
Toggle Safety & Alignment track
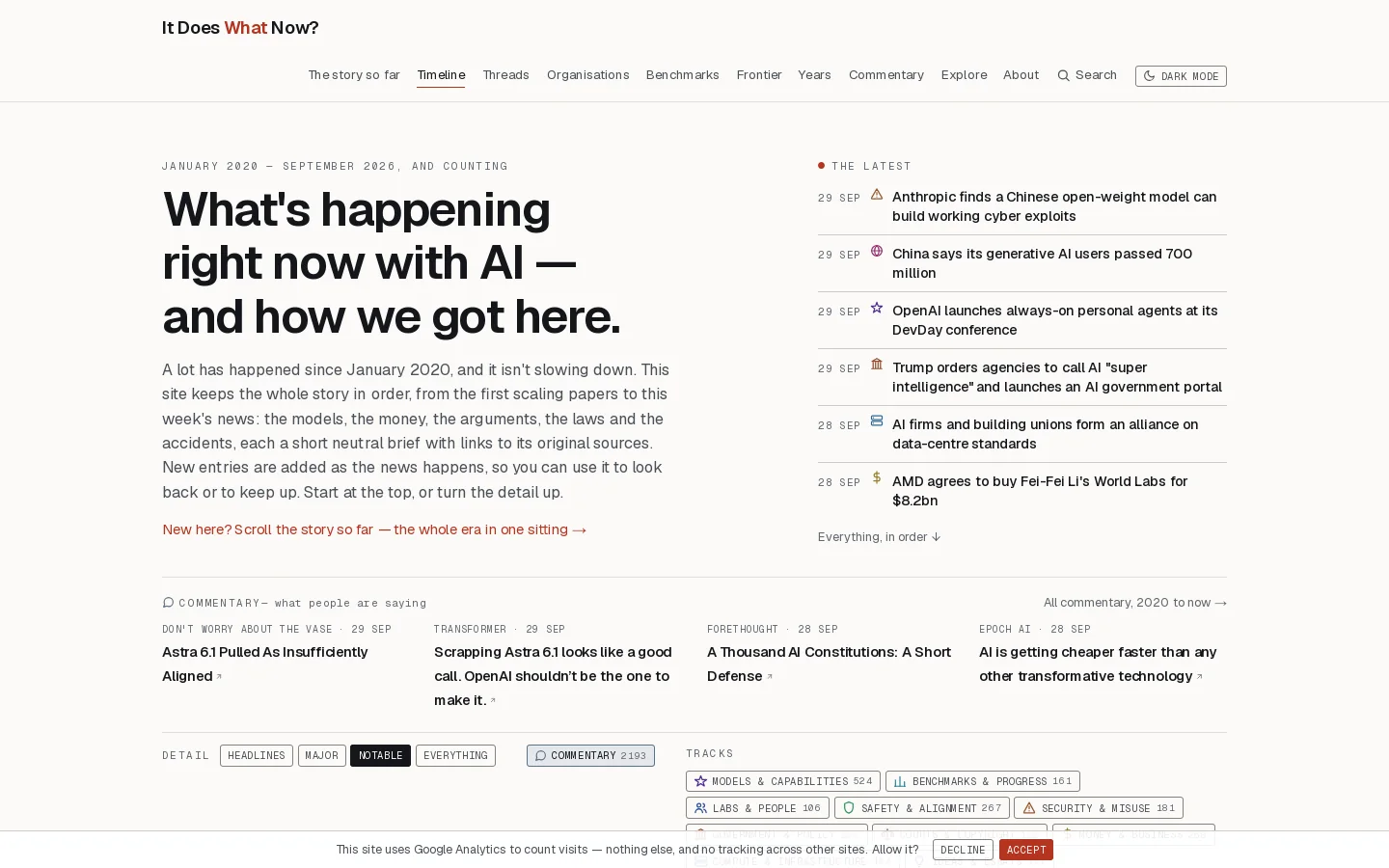tap(922, 808)
